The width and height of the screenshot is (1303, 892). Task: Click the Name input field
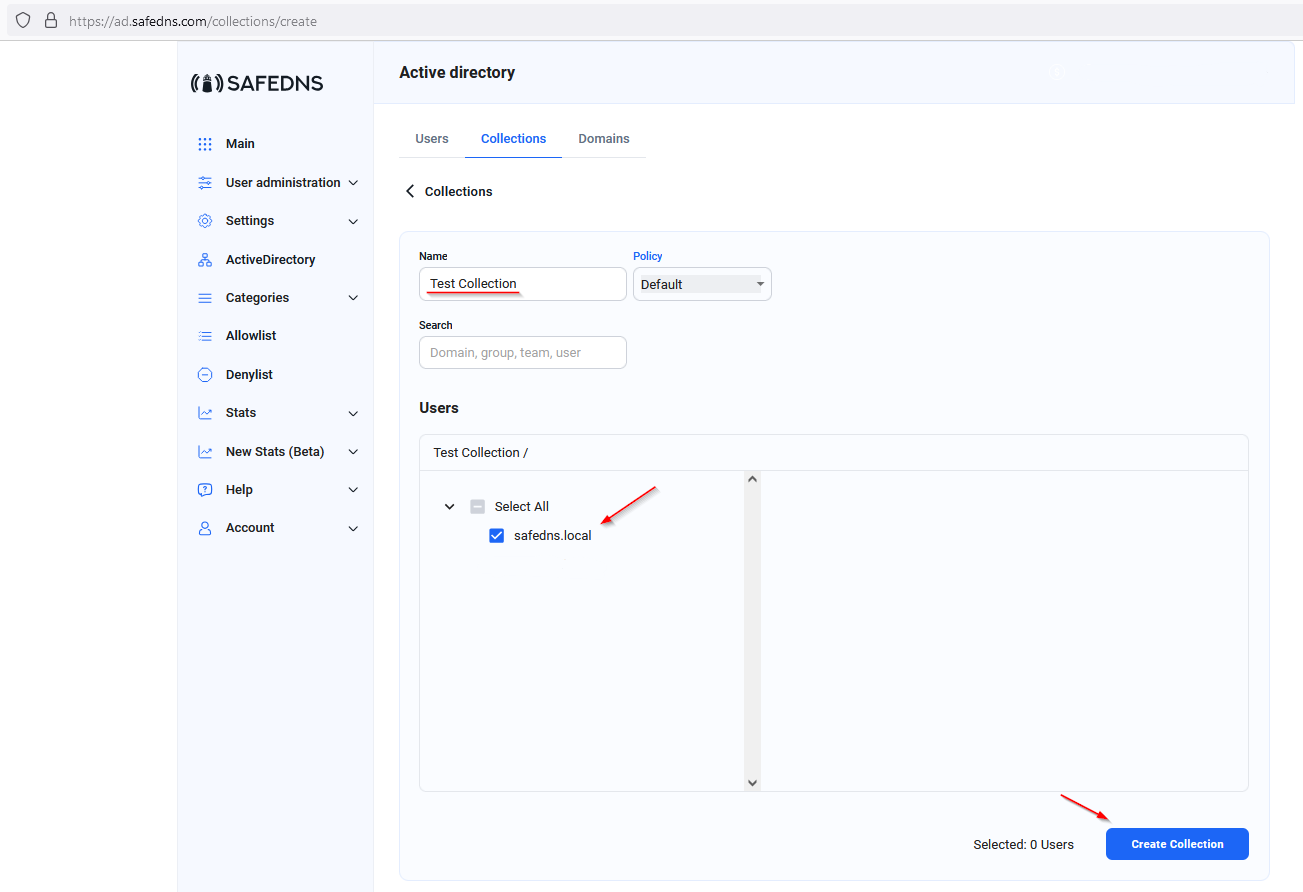(523, 284)
